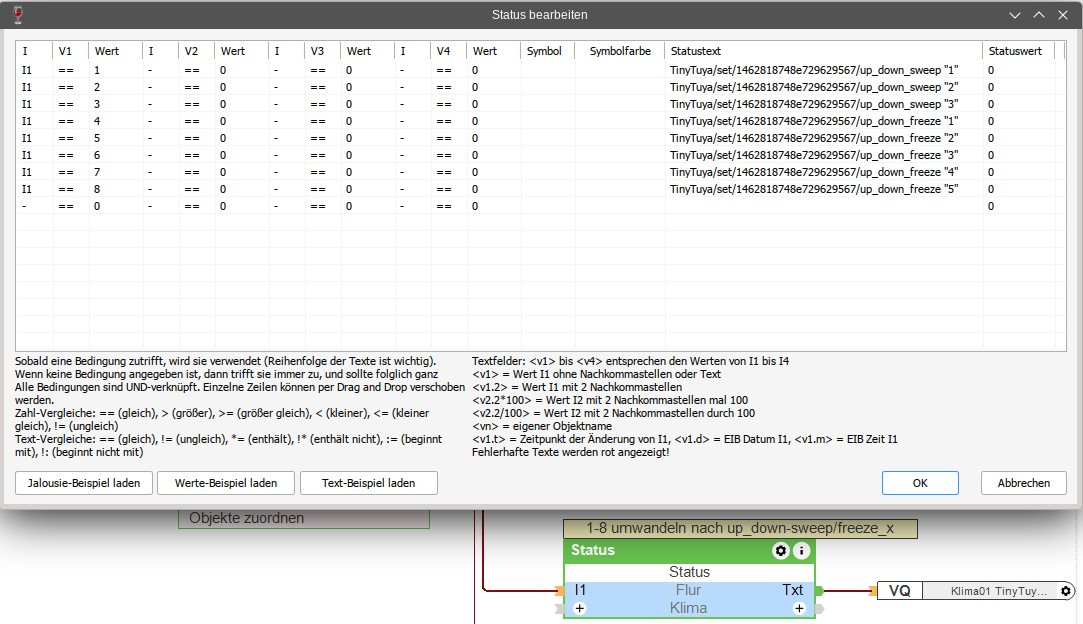1083x624 pixels.
Task: Click Werte-Beispiel laden button
Action: click(226, 483)
